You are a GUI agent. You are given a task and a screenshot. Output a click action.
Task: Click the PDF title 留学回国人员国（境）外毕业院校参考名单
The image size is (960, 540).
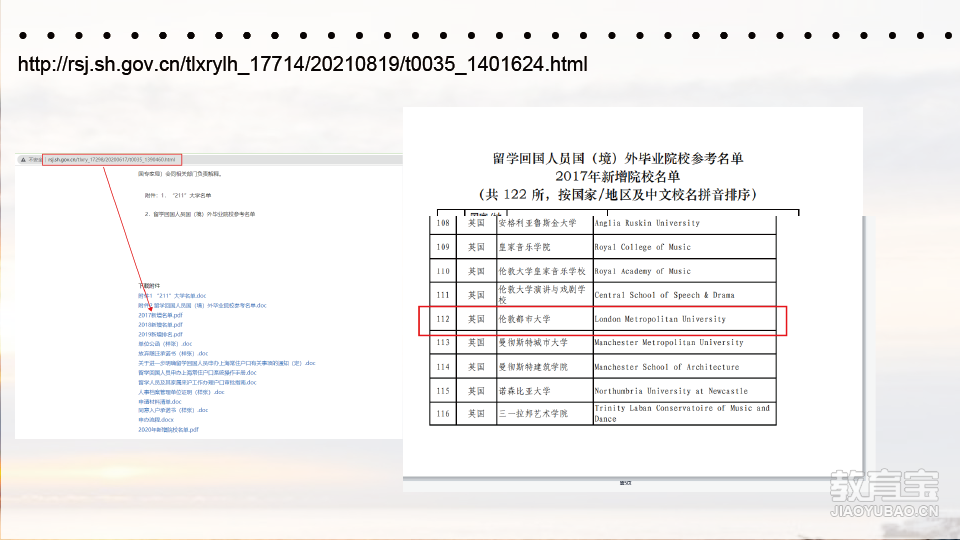click(x=618, y=159)
